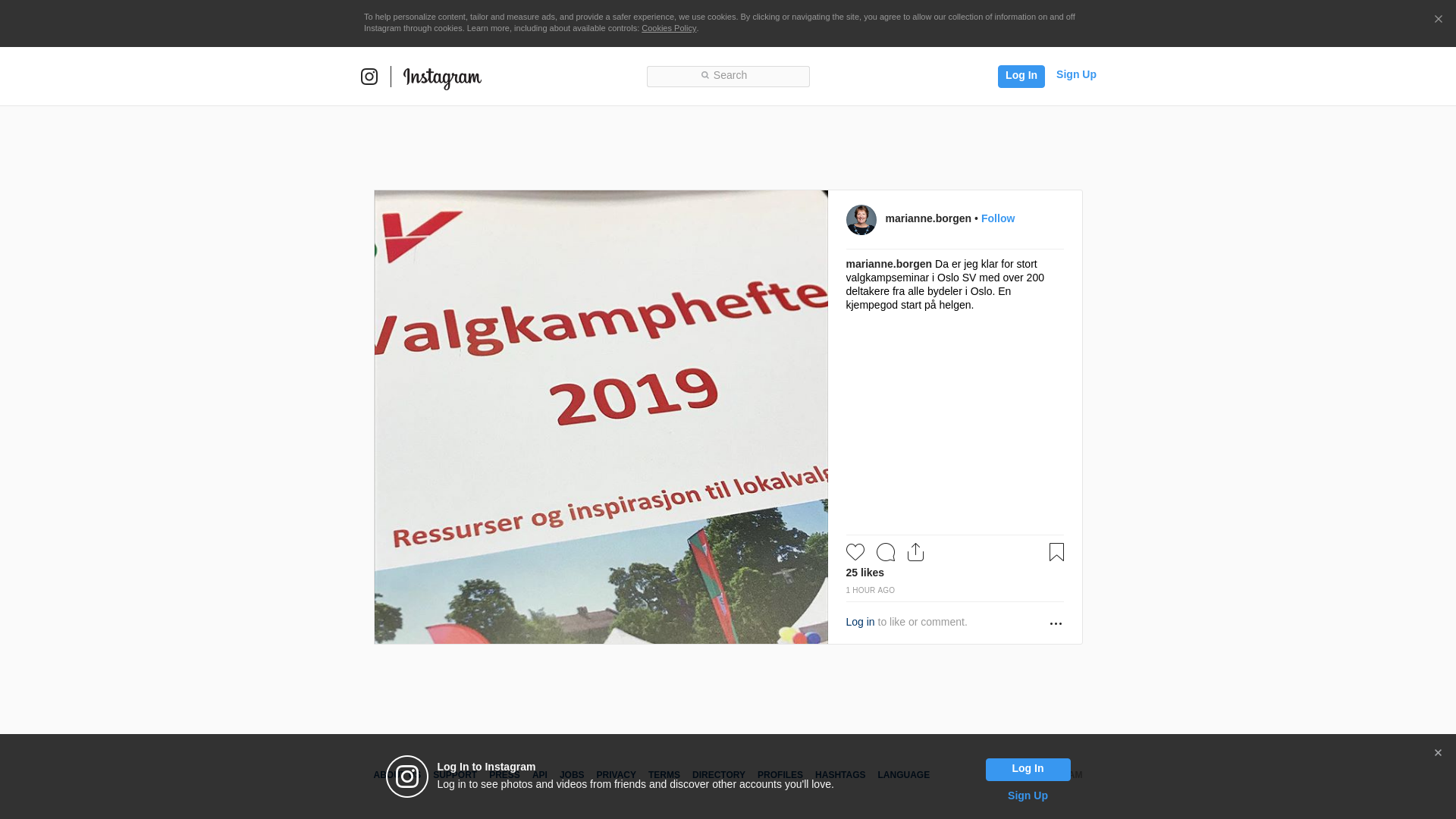Click the Instagram camera glyph in header
Image resolution: width=1456 pixels, height=819 pixels.
[x=369, y=77]
